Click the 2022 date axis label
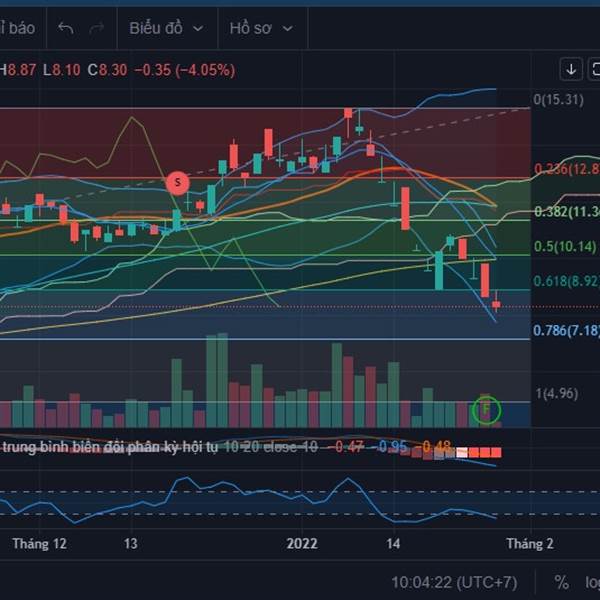This screenshot has width=600, height=600. [x=302, y=544]
